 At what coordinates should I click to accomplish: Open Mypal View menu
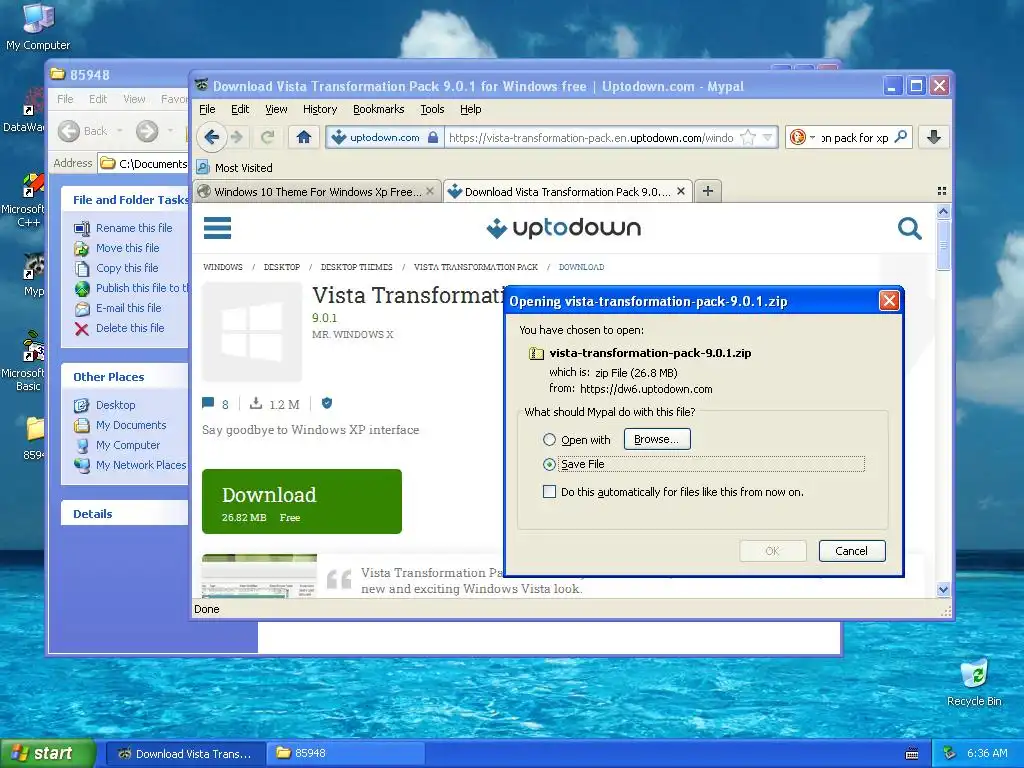click(276, 109)
